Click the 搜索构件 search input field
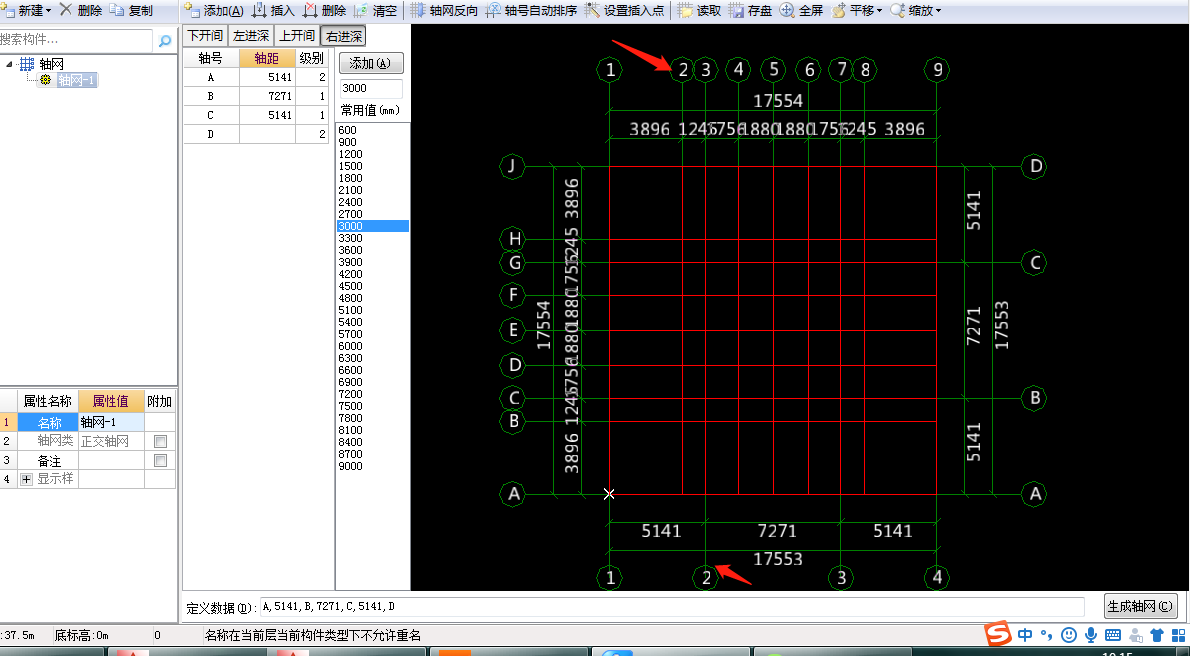This screenshot has width=1190, height=656. point(76,40)
